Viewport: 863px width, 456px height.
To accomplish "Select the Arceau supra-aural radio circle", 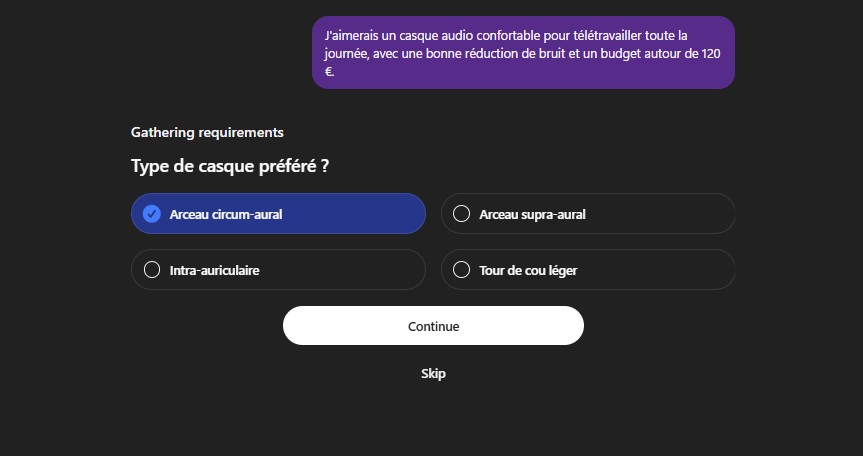I will coord(461,213).
